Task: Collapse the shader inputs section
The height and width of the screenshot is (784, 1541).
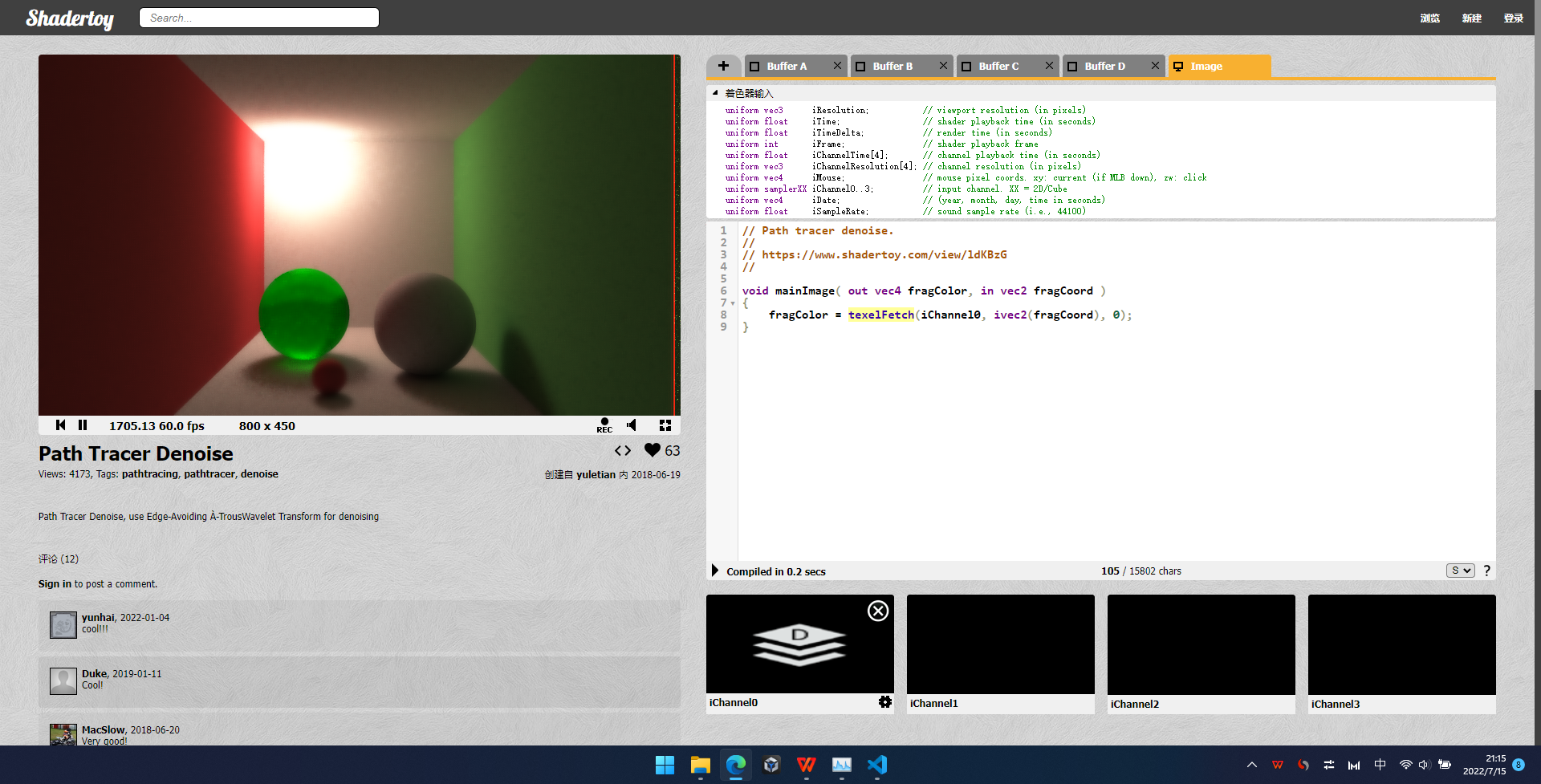Action: [714, 93]
